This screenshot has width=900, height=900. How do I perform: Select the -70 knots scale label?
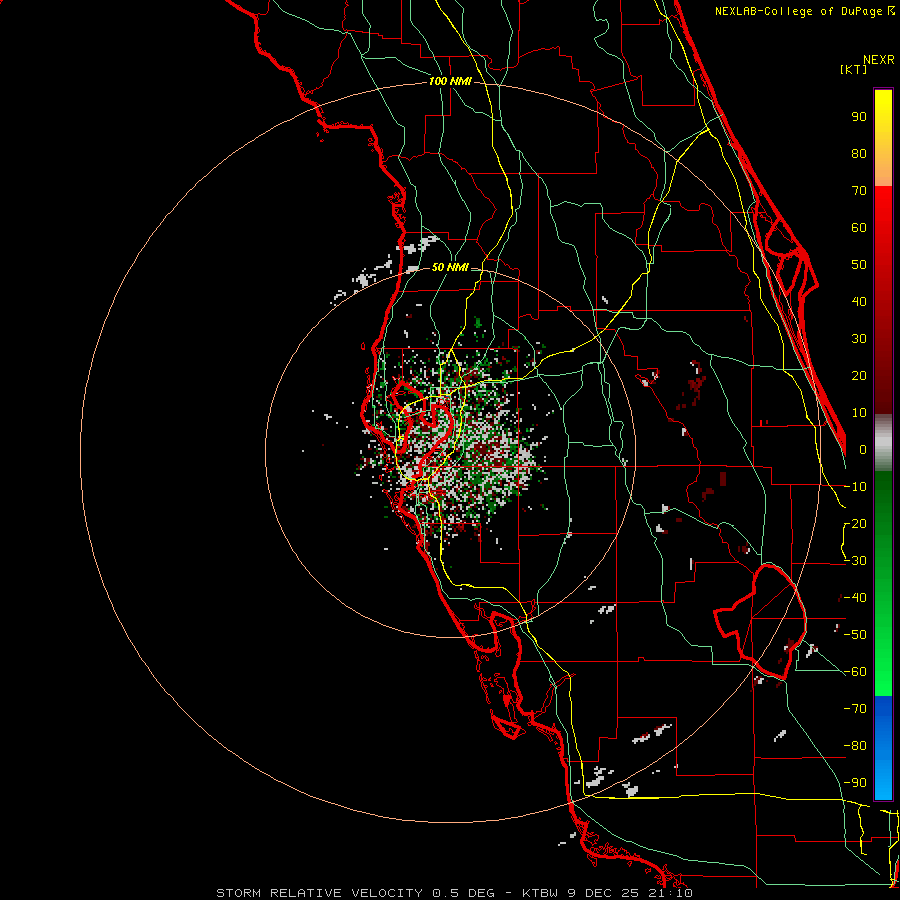tap(855, 709)
